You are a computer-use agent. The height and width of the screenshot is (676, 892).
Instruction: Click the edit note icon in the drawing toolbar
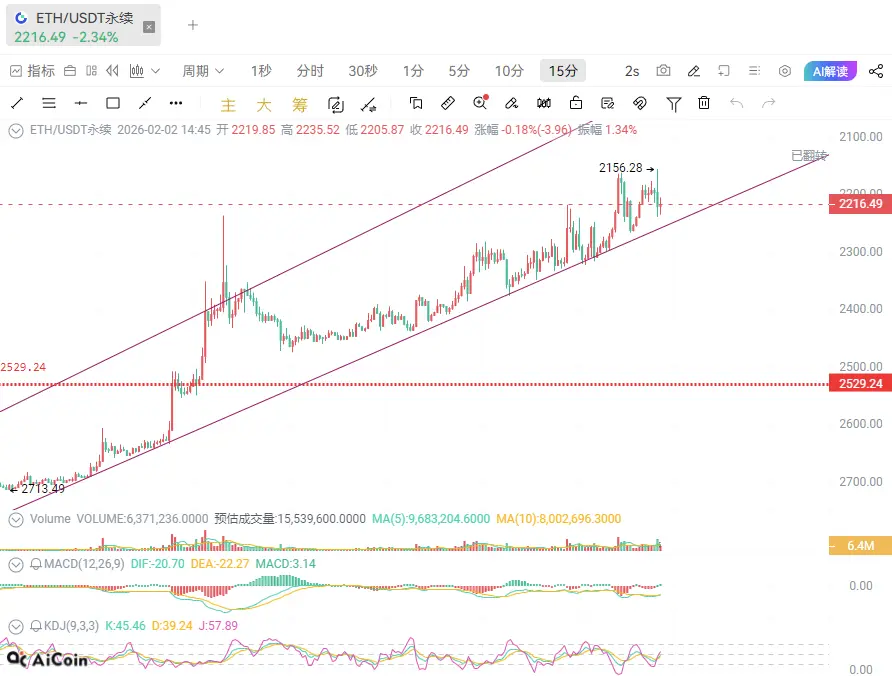click(x=608, y=103)
